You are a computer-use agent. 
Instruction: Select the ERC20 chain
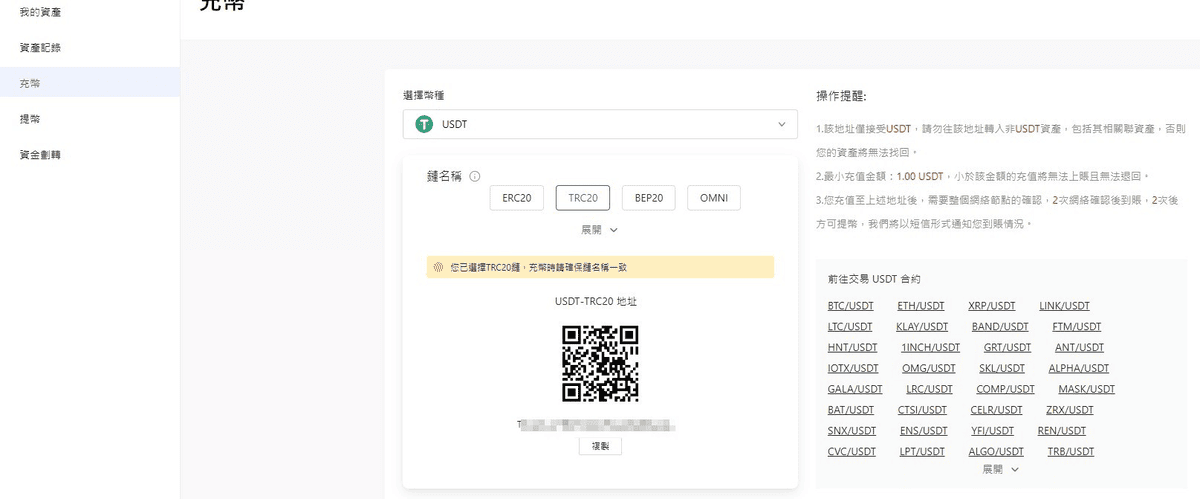[516, 198]
